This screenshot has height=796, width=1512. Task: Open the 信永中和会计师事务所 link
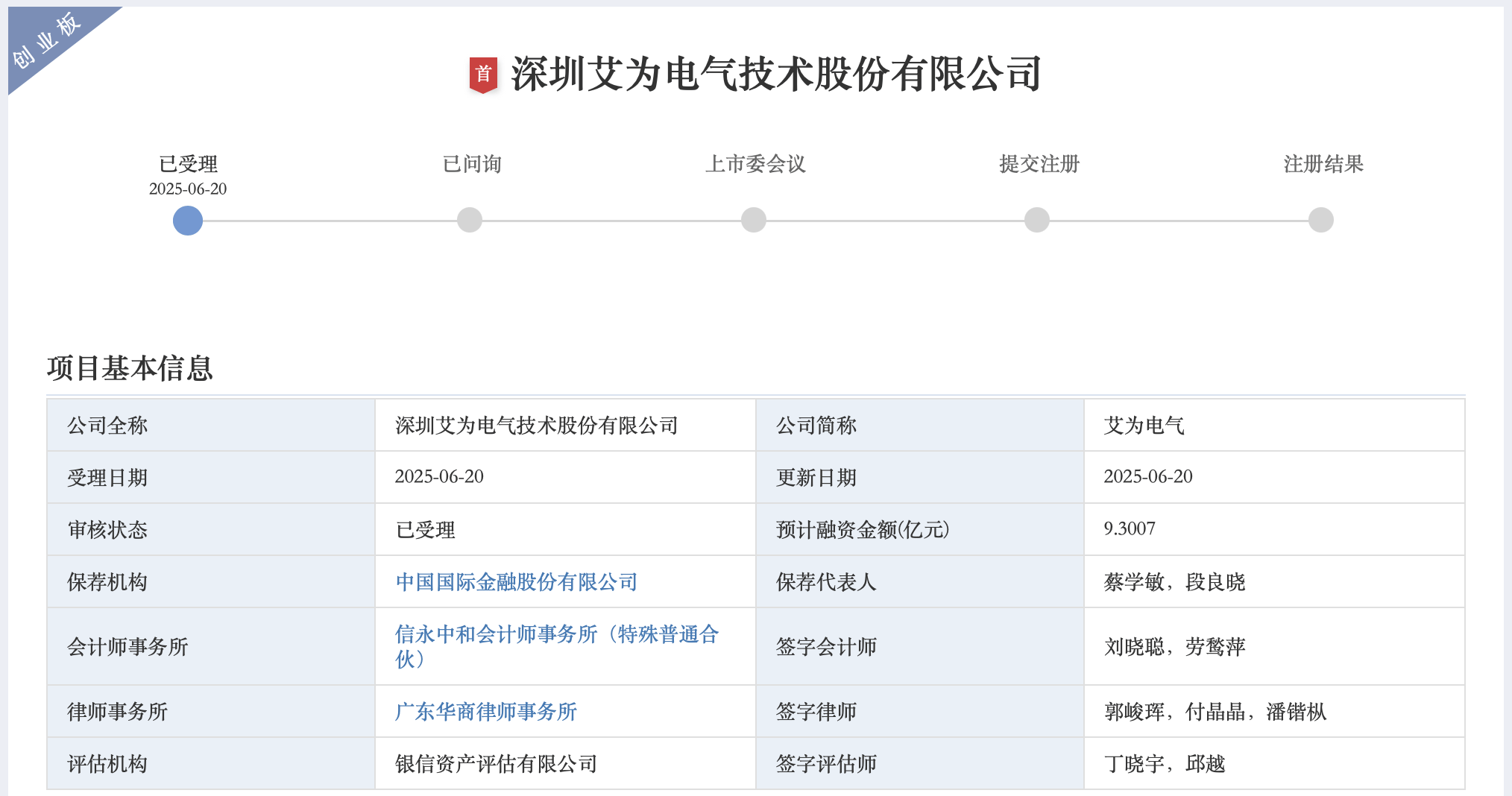557,646
